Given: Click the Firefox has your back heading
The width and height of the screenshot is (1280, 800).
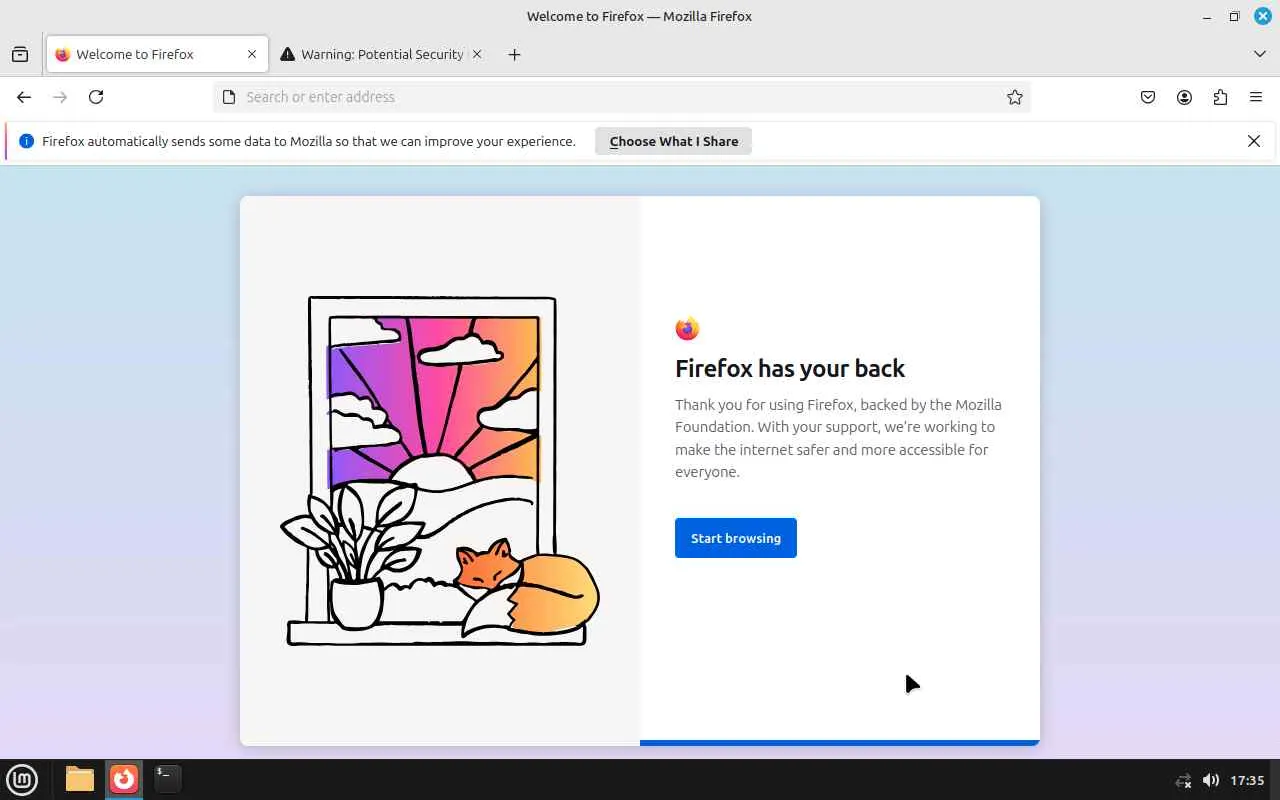Looking at the screenshot, I should click(x=790, y=368).
